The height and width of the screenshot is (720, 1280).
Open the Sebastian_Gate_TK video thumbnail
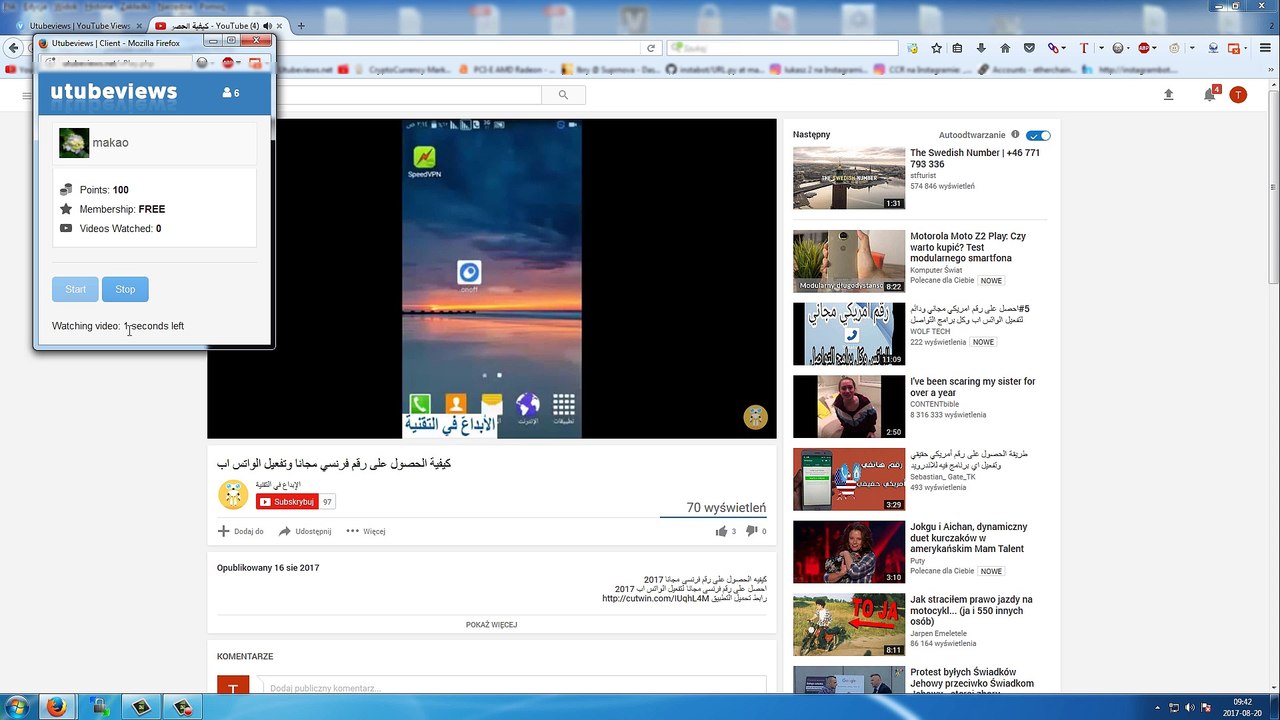(849, 479)
